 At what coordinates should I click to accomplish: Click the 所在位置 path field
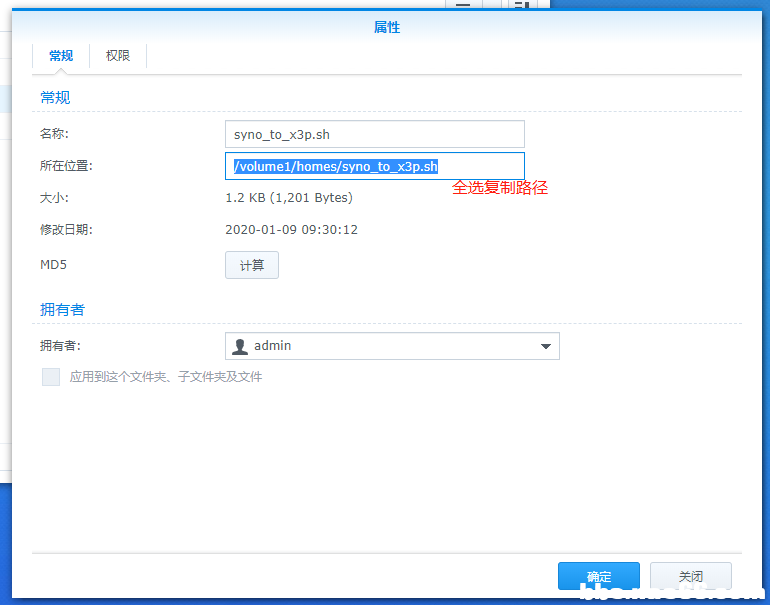click(x=375, y=166)
